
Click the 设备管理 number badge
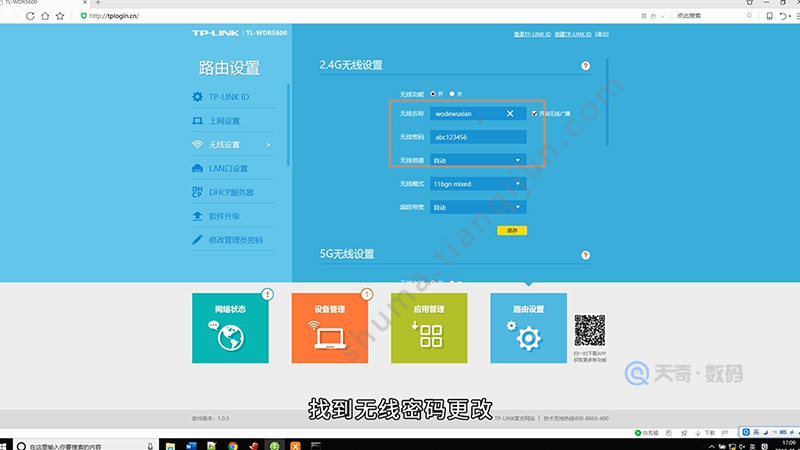pyautogui.click(x=366, y=294)
